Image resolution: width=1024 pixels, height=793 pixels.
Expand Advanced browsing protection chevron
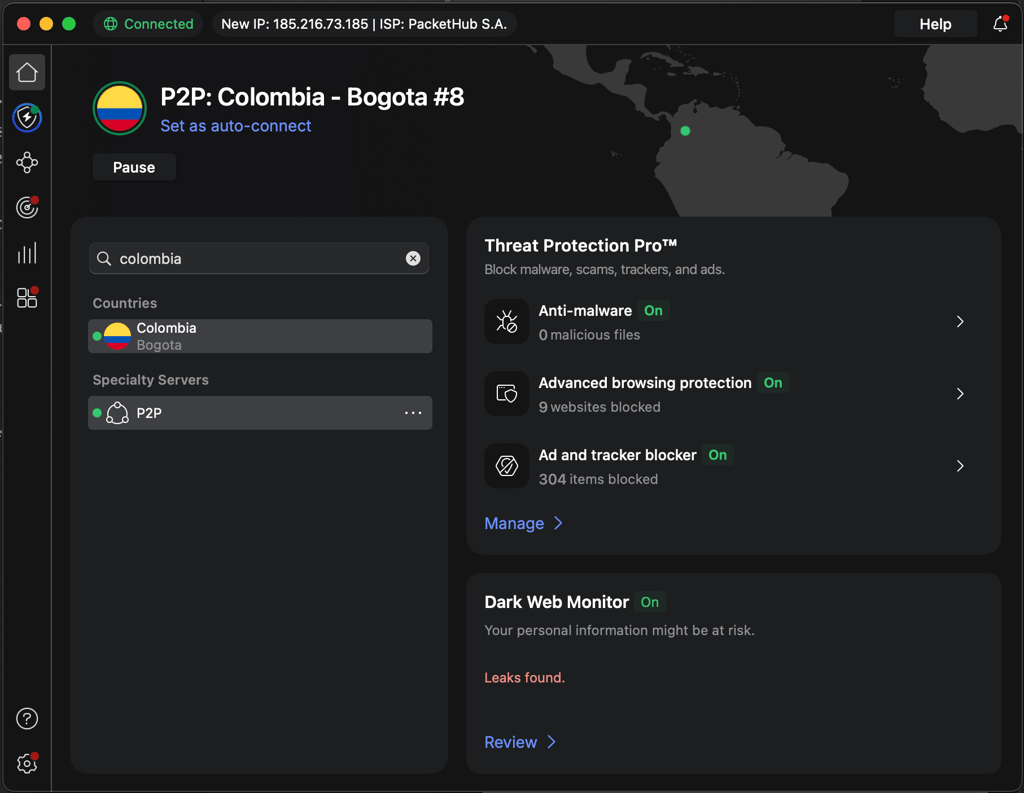tap(960, 394)
